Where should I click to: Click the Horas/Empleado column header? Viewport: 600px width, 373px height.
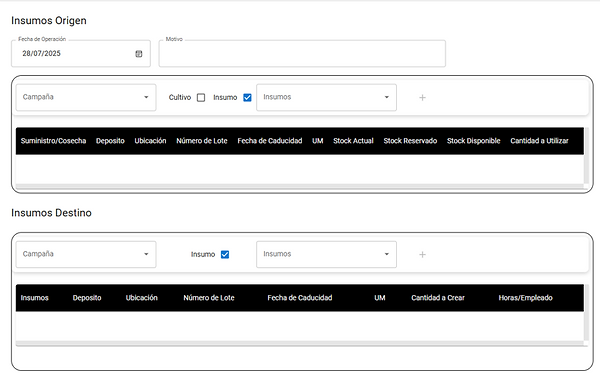click(525, 298)
